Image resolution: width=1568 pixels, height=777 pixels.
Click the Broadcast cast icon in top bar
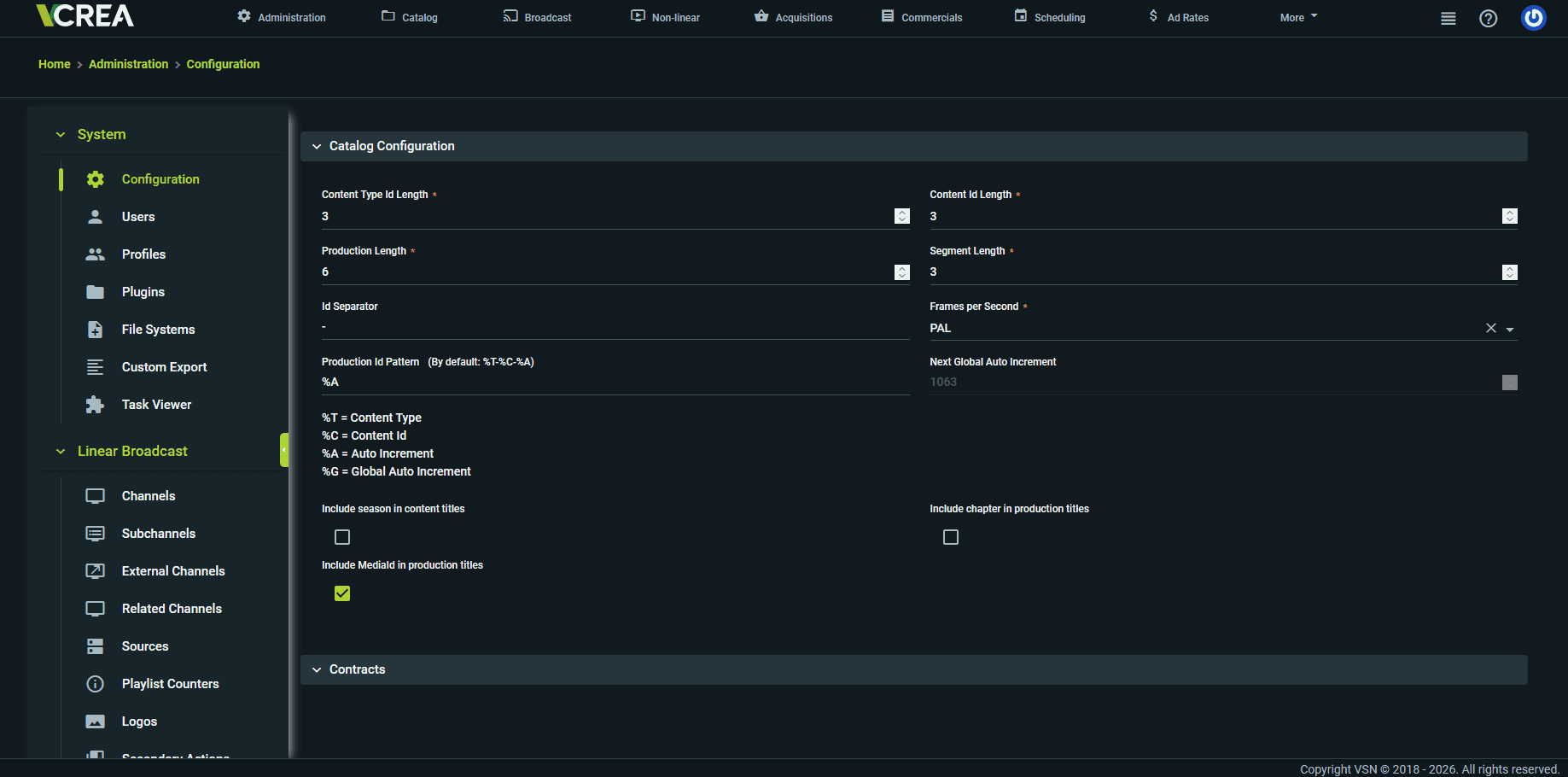point(510,16)
